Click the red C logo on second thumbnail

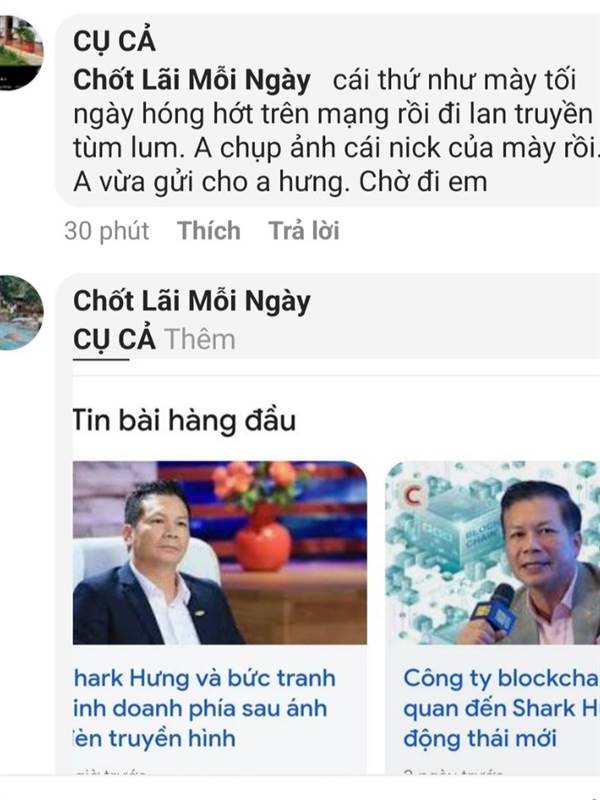tap(413, 494)
